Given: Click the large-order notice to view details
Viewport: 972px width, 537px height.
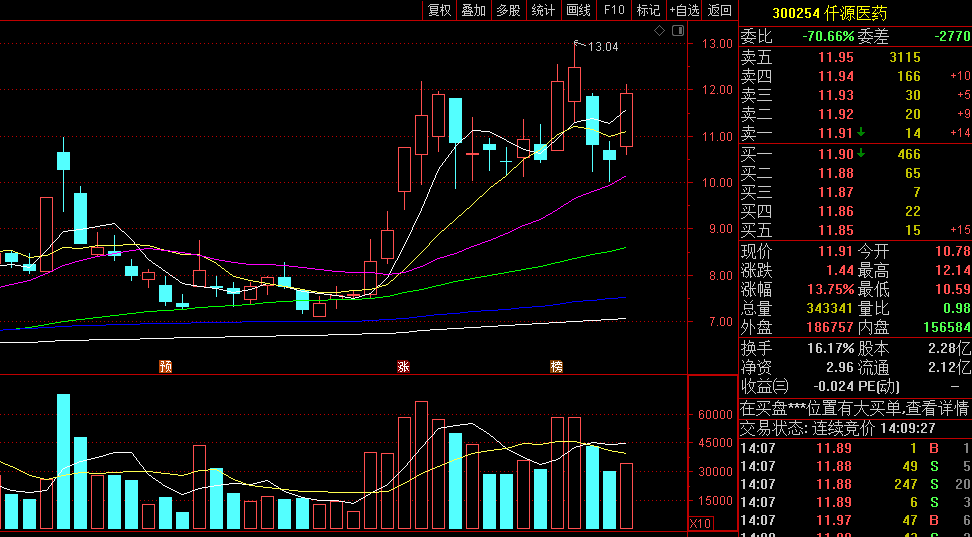Looking at the screenshot, I should (x=854, y=408).
